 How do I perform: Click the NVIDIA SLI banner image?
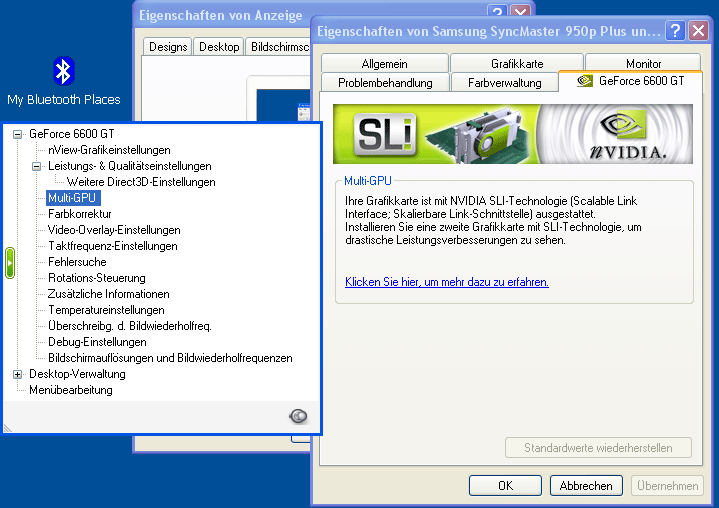tap(513, 134)
